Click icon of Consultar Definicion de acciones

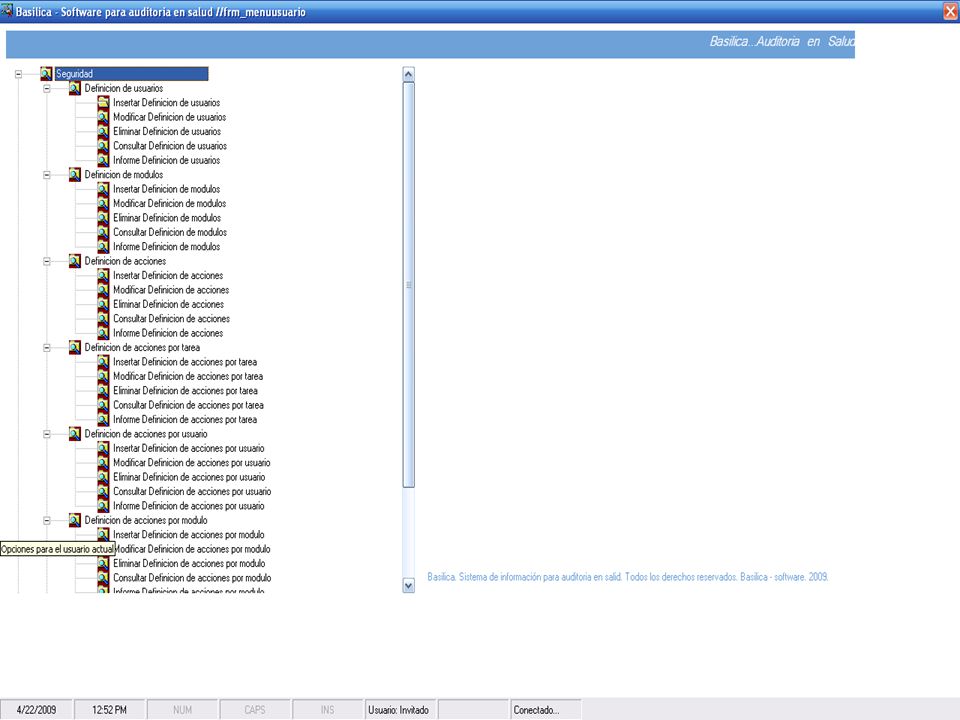pyautogui.click(x=103, y=319)
